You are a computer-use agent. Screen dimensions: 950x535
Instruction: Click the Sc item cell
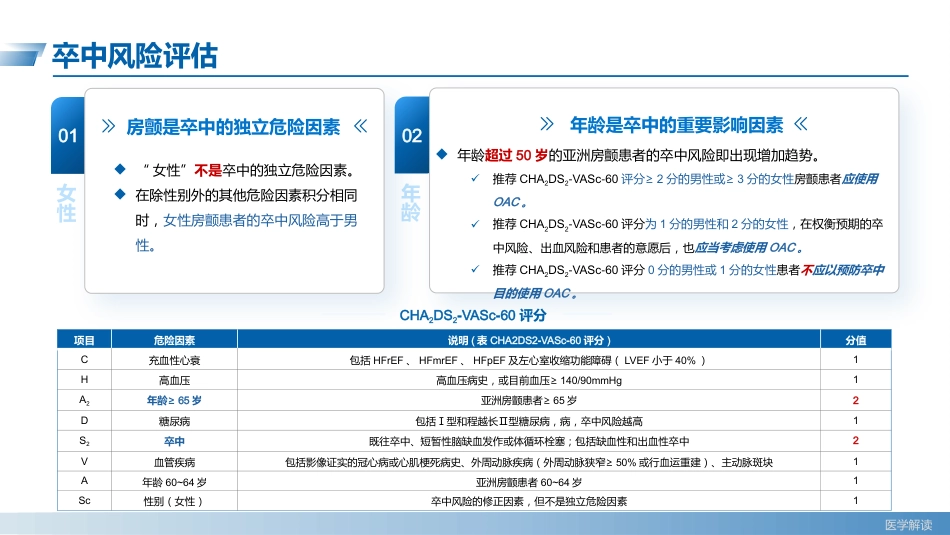pyautogui.click(x=84, y=501)
